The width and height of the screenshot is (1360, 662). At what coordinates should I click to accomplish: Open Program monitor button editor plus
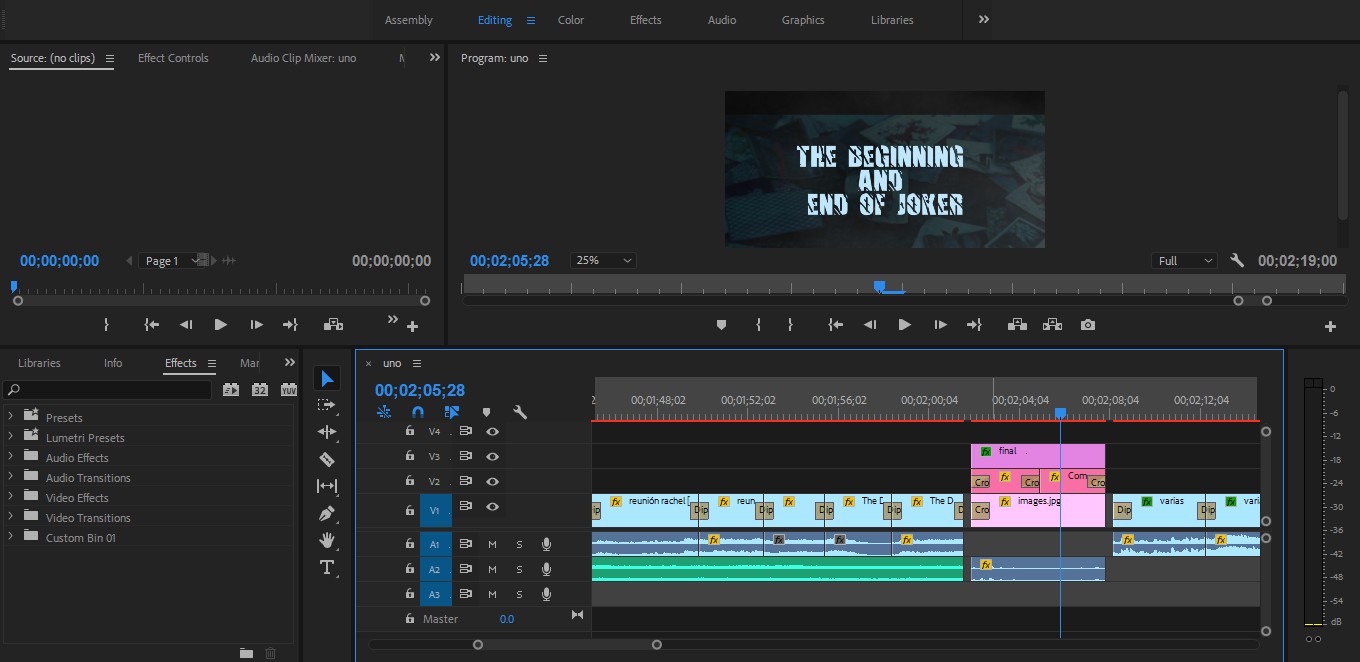[1330, 326]
